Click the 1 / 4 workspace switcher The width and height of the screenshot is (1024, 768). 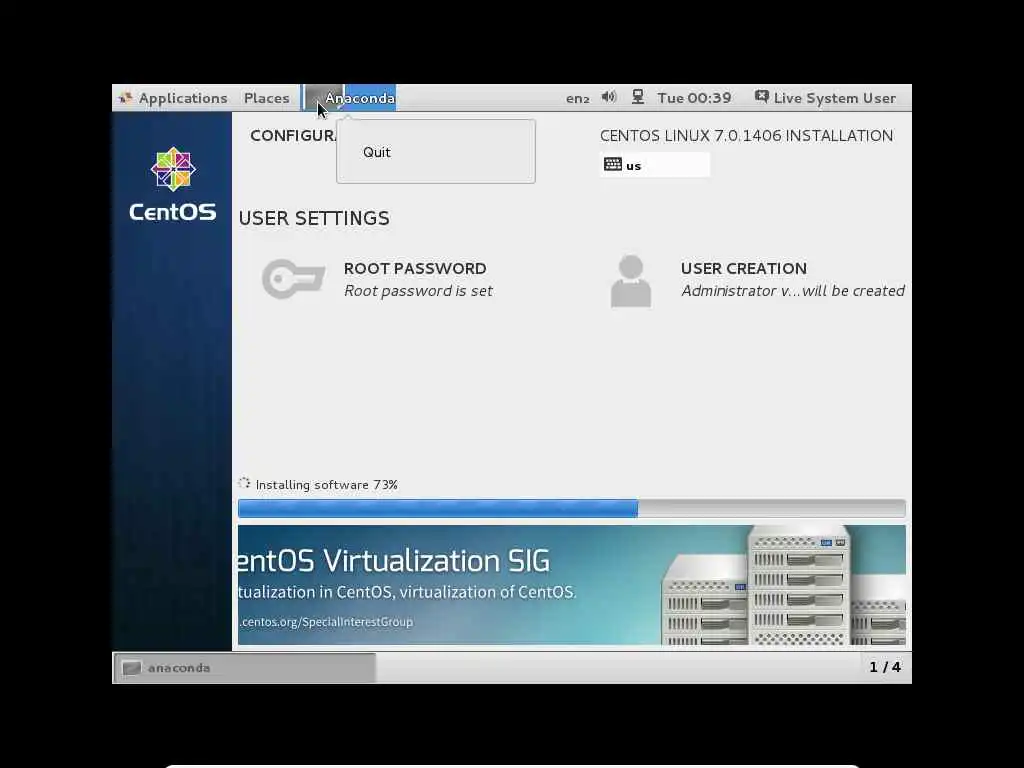coord(885,667)
